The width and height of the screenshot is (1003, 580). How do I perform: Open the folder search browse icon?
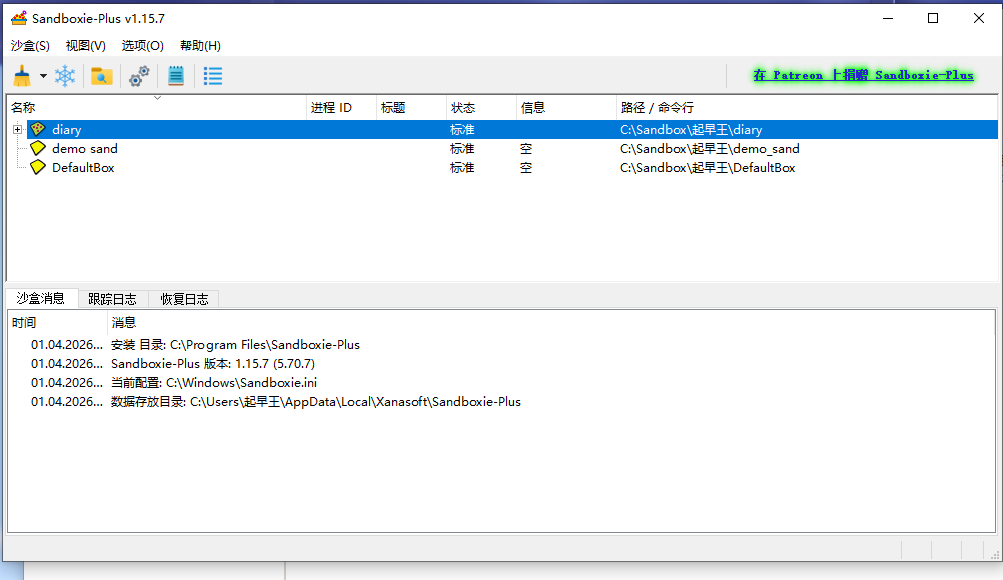pyautogui.click(x=102, y=76)
